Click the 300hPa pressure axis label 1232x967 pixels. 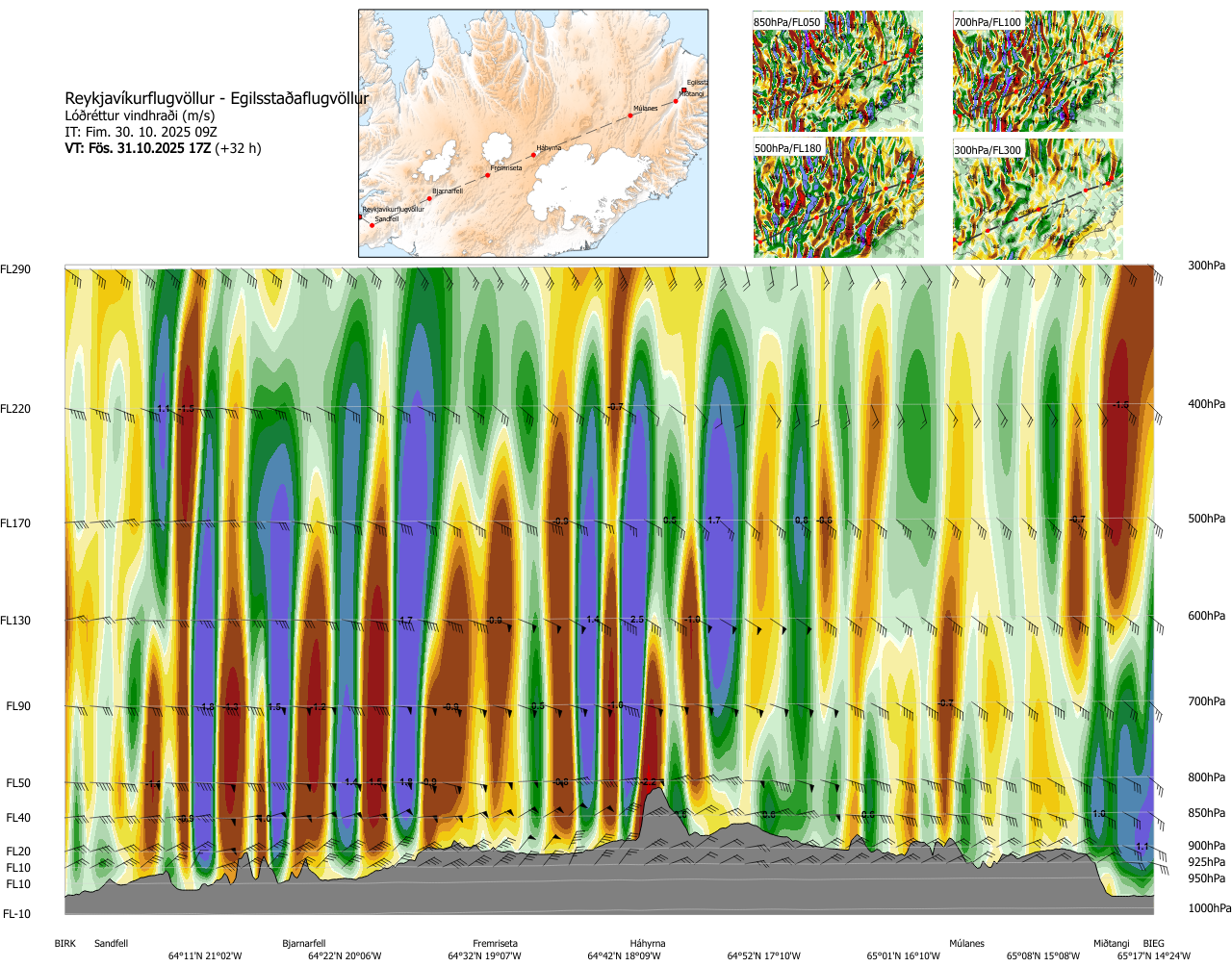[x=1207, y=266]
